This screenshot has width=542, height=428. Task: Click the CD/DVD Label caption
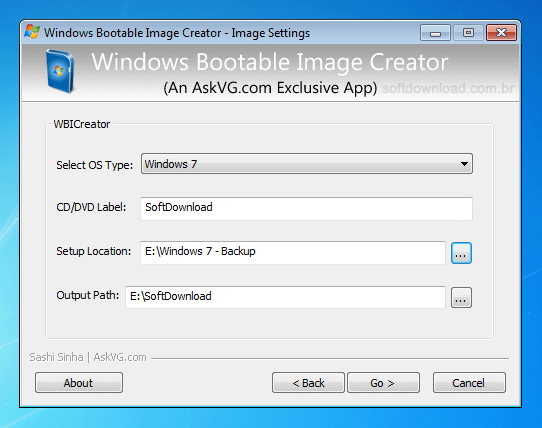coord(91,207)
